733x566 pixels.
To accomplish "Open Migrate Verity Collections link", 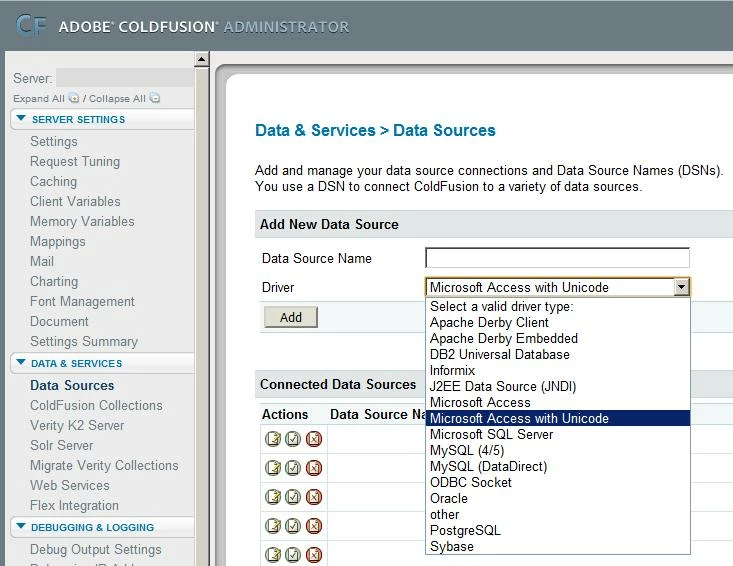I will pos(104,466).
